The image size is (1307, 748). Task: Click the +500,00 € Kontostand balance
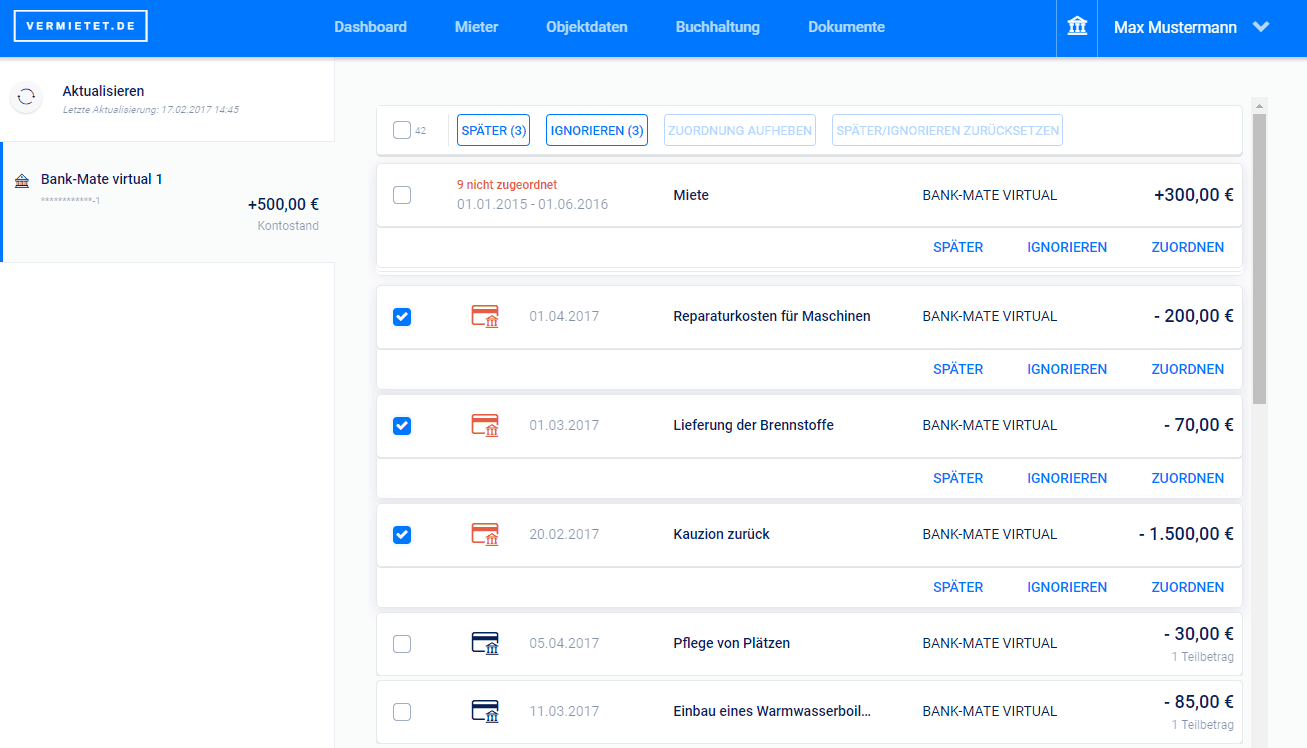point(283,205)
